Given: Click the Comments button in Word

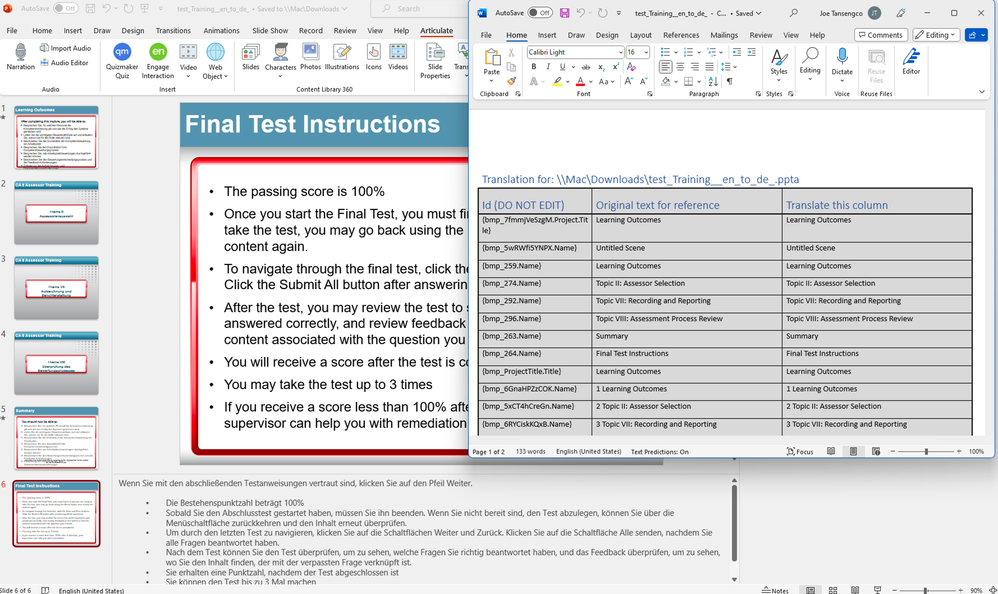Looking at the screenshot, I should pyautogui.click(x=879, y=35).
